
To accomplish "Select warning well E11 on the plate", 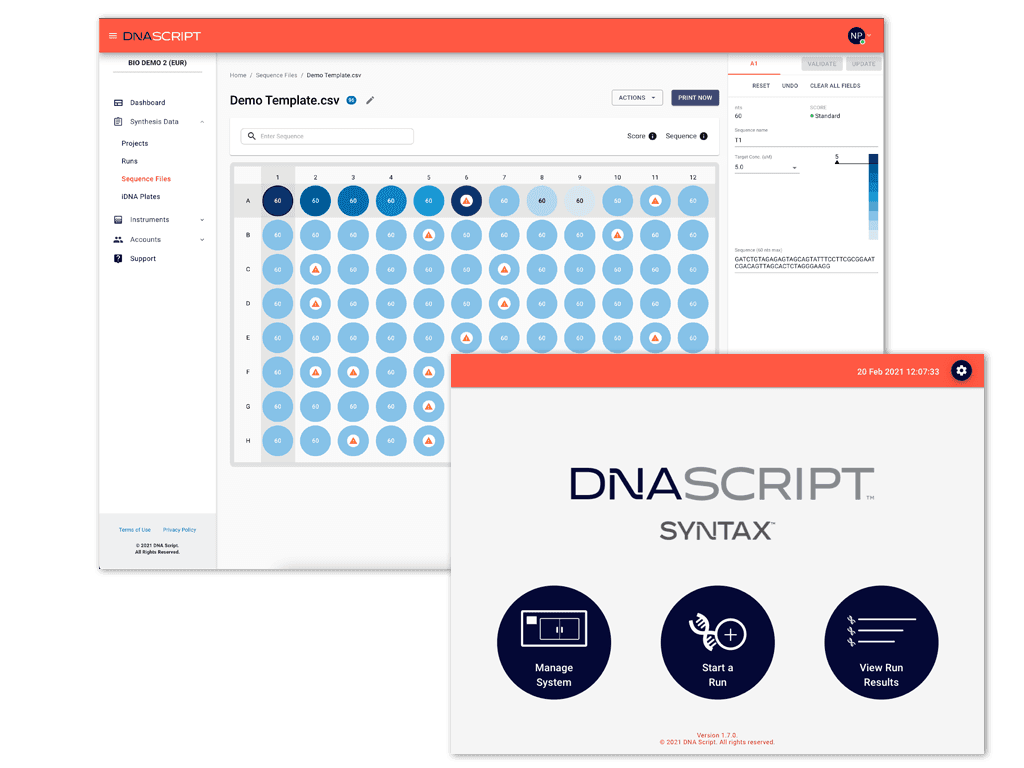I will 655,338.
